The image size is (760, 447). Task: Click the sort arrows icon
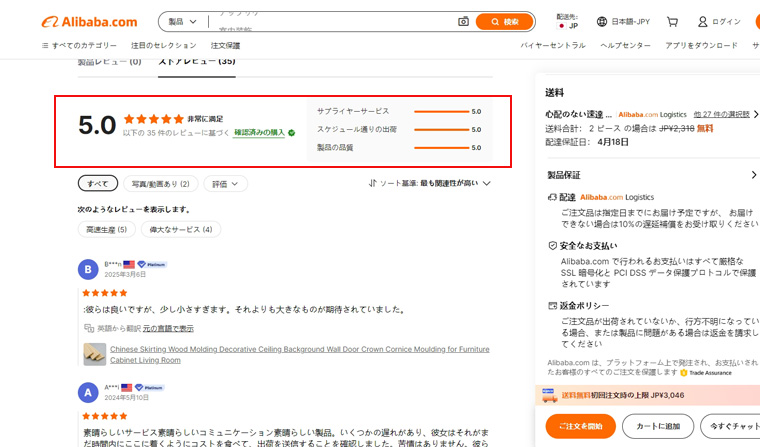372,183
